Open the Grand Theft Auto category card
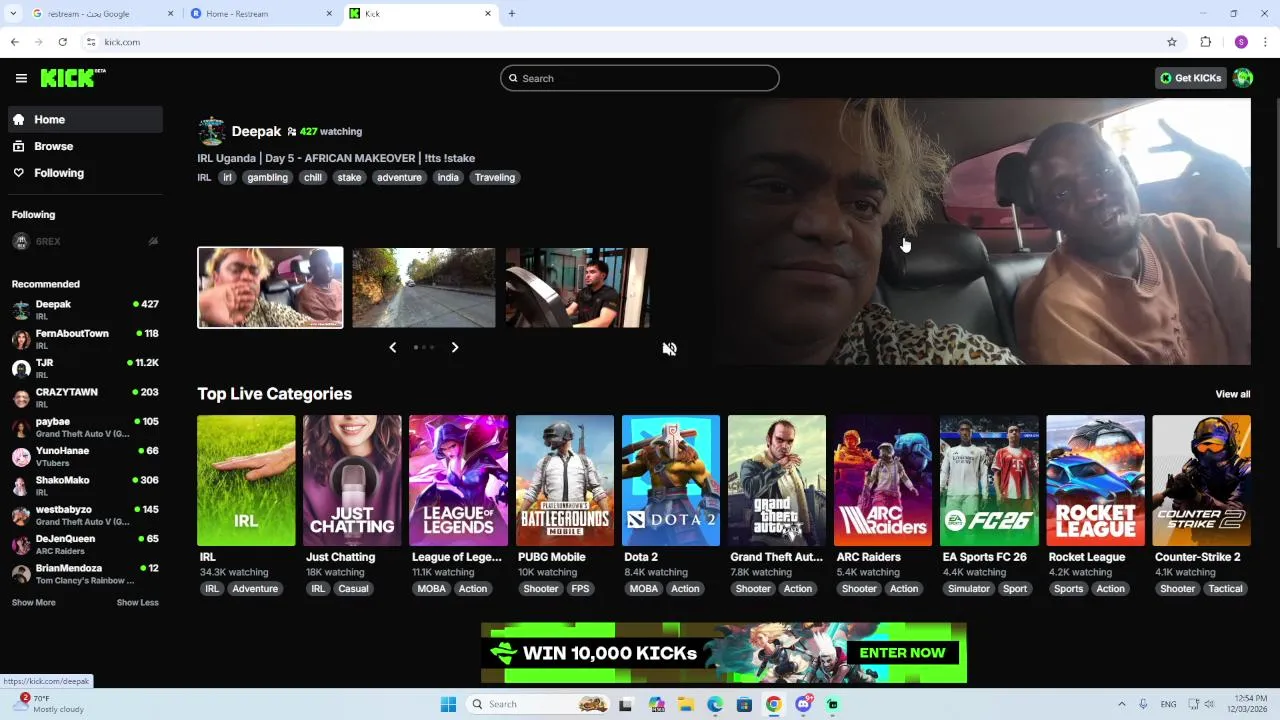 (x=777, y=481)
